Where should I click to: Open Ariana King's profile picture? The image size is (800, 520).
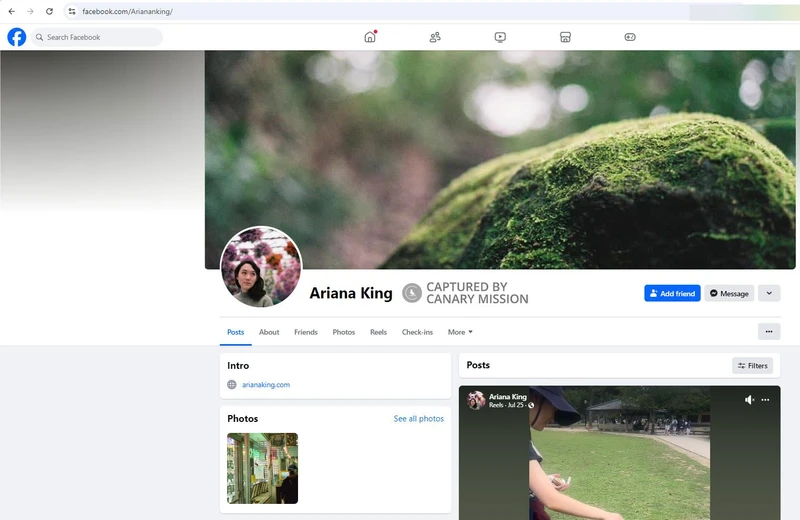[x=261, y=267]
